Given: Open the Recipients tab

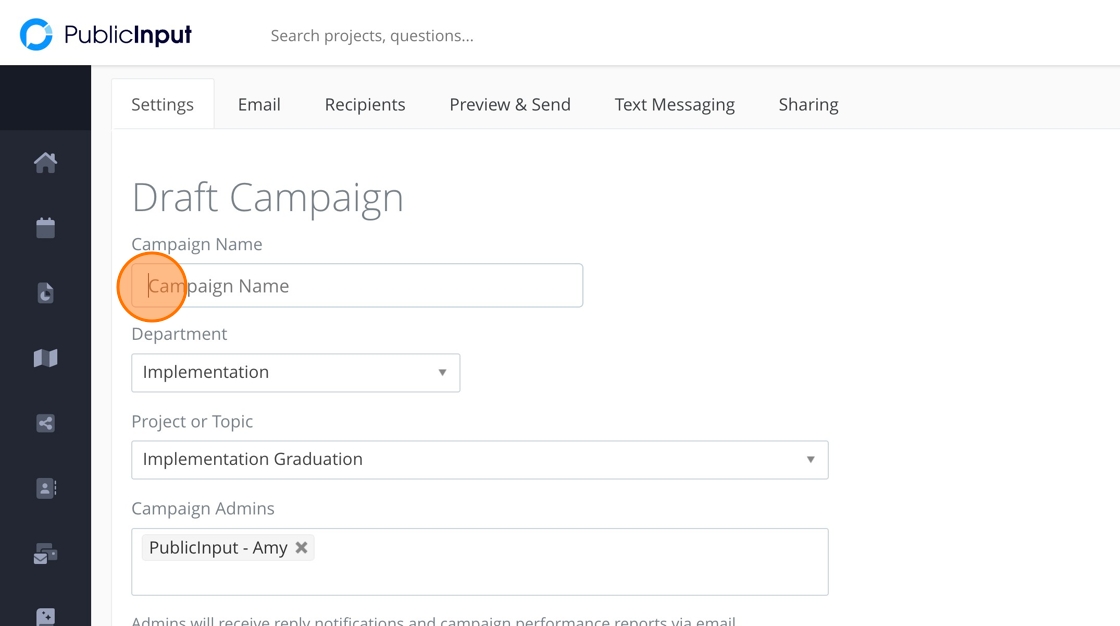Looking at the screenshot, I should [365, 105].
